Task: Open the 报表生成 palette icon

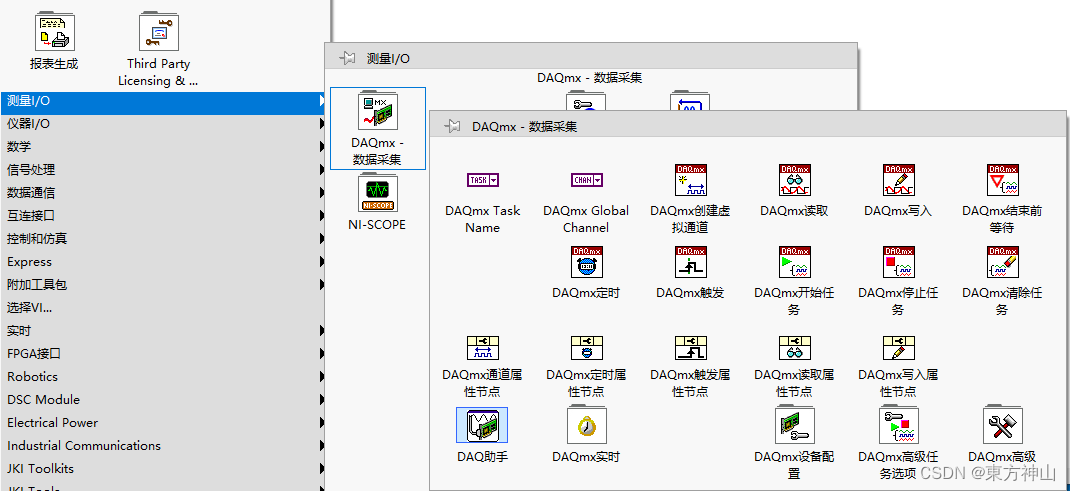Action: (x=55, y=31)
